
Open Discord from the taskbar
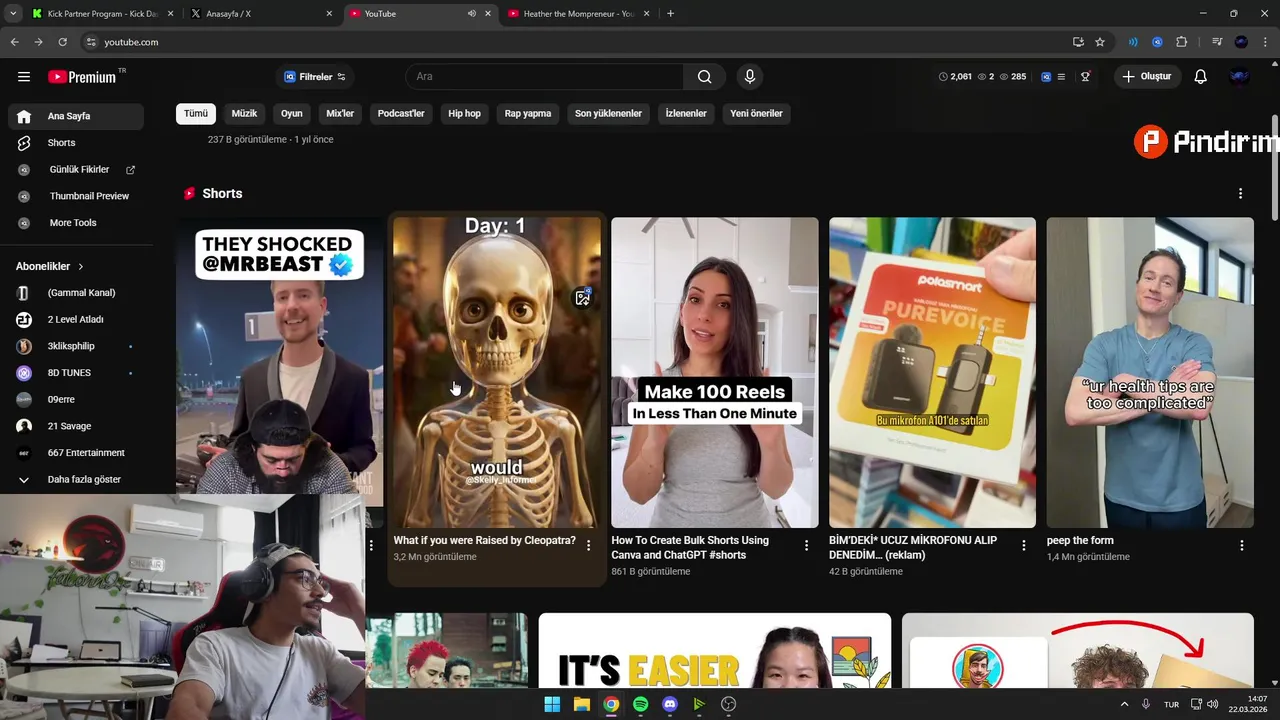670,704
